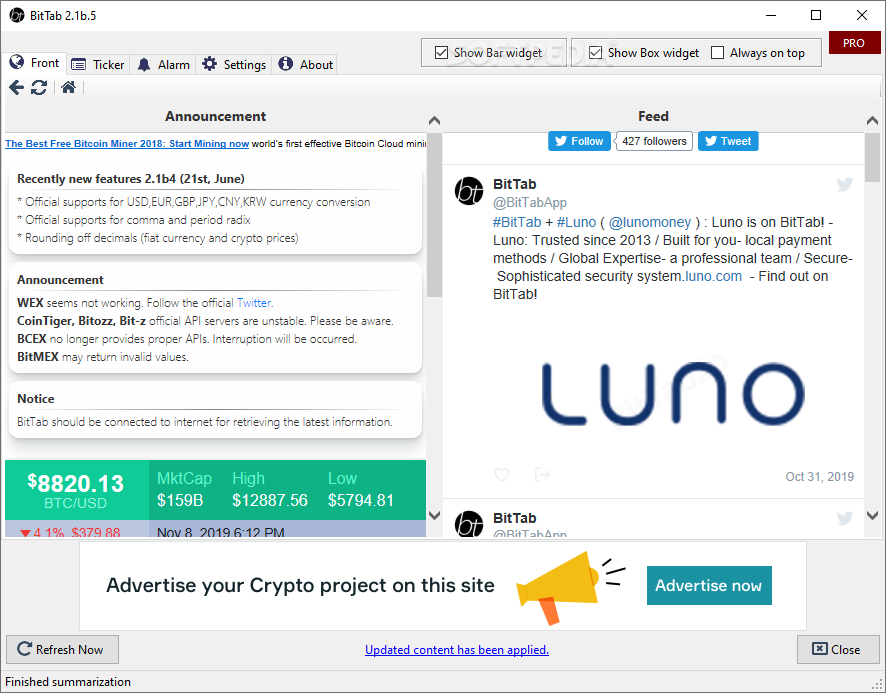Screen dimensions: 886x693
Task: Open the #Luno hashtag link
Action: pyautogui.click(x=576, y=222)
